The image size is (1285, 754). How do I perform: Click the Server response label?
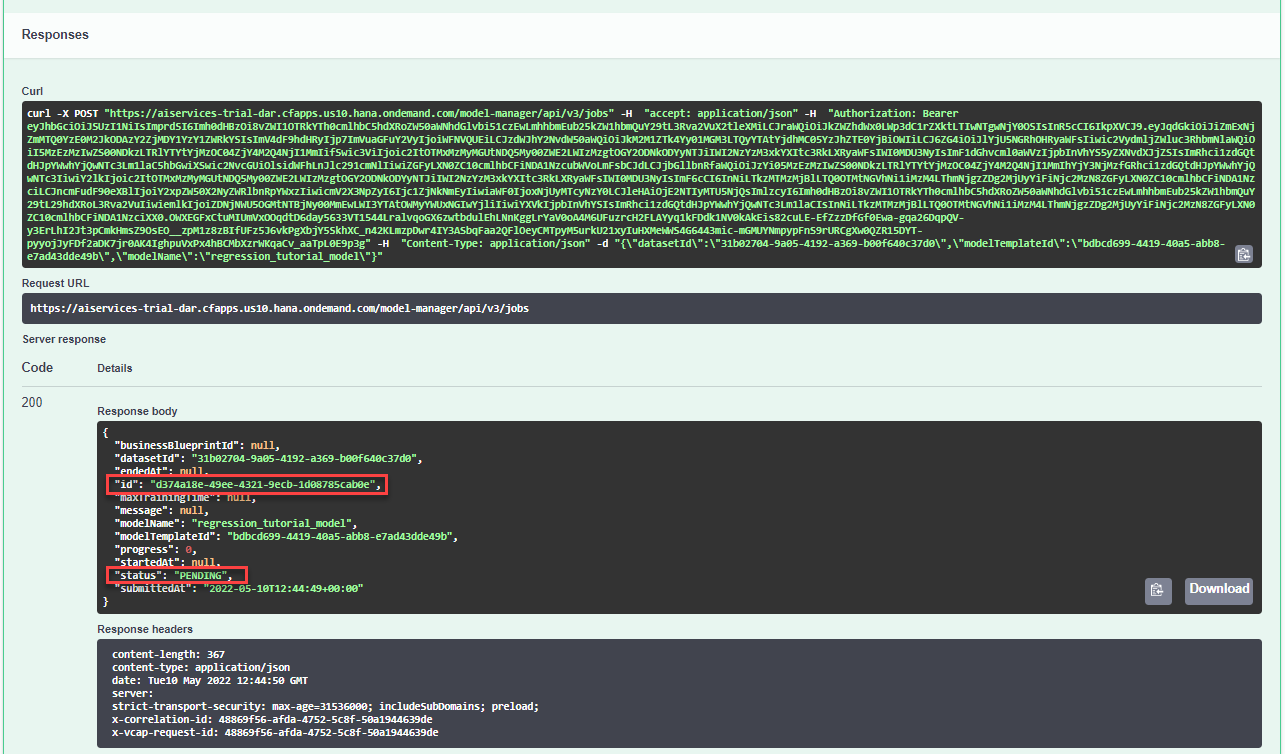click(63, 340)
